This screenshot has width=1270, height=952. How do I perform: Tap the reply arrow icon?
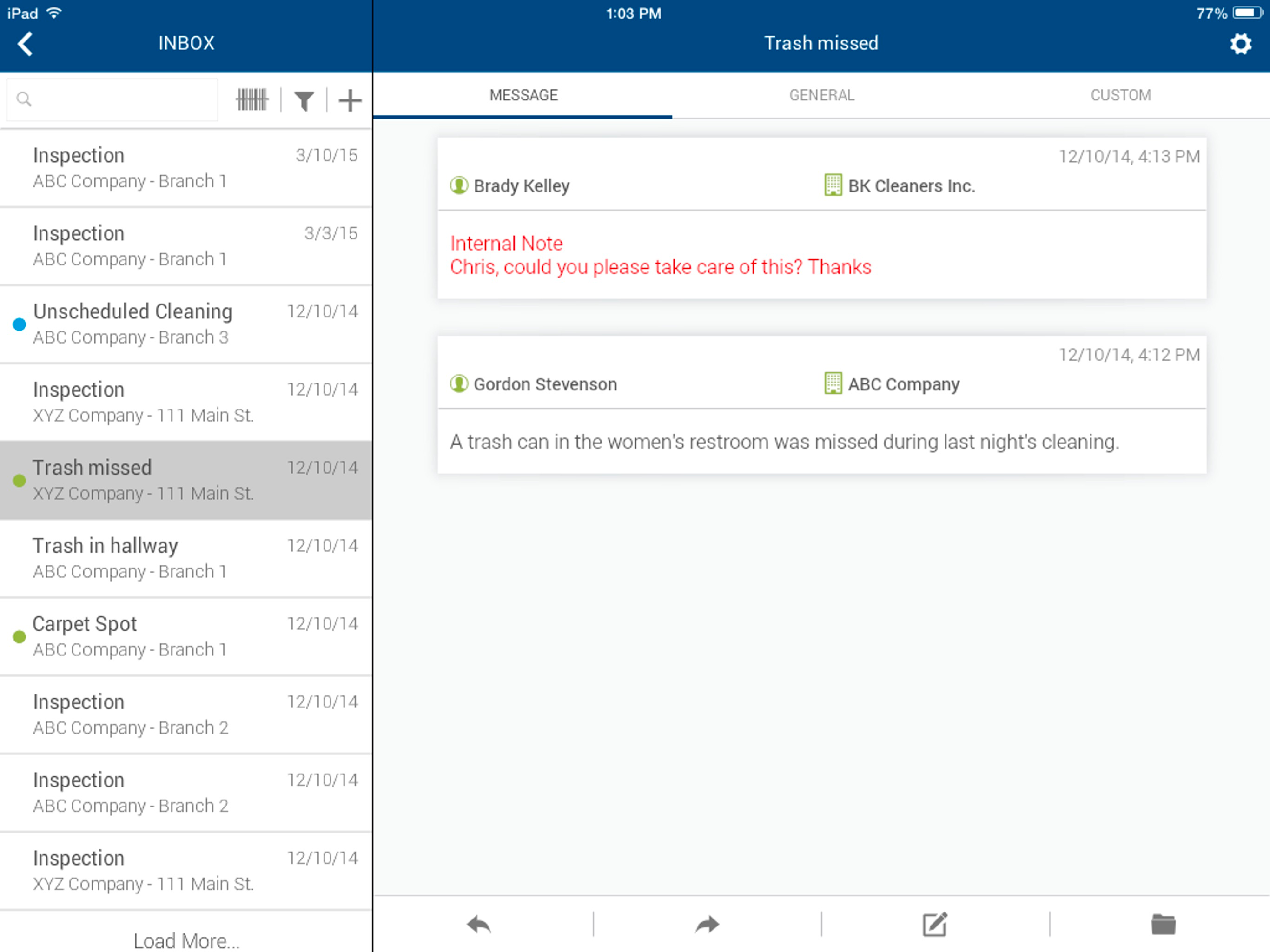(x=479, y=924)
